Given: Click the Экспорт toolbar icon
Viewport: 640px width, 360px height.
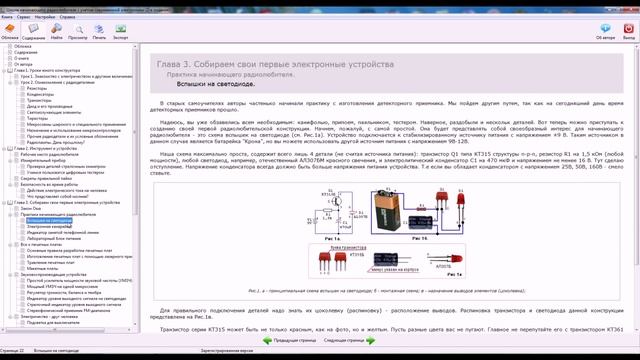Looking at the screenshot, I should pos(120,29).
